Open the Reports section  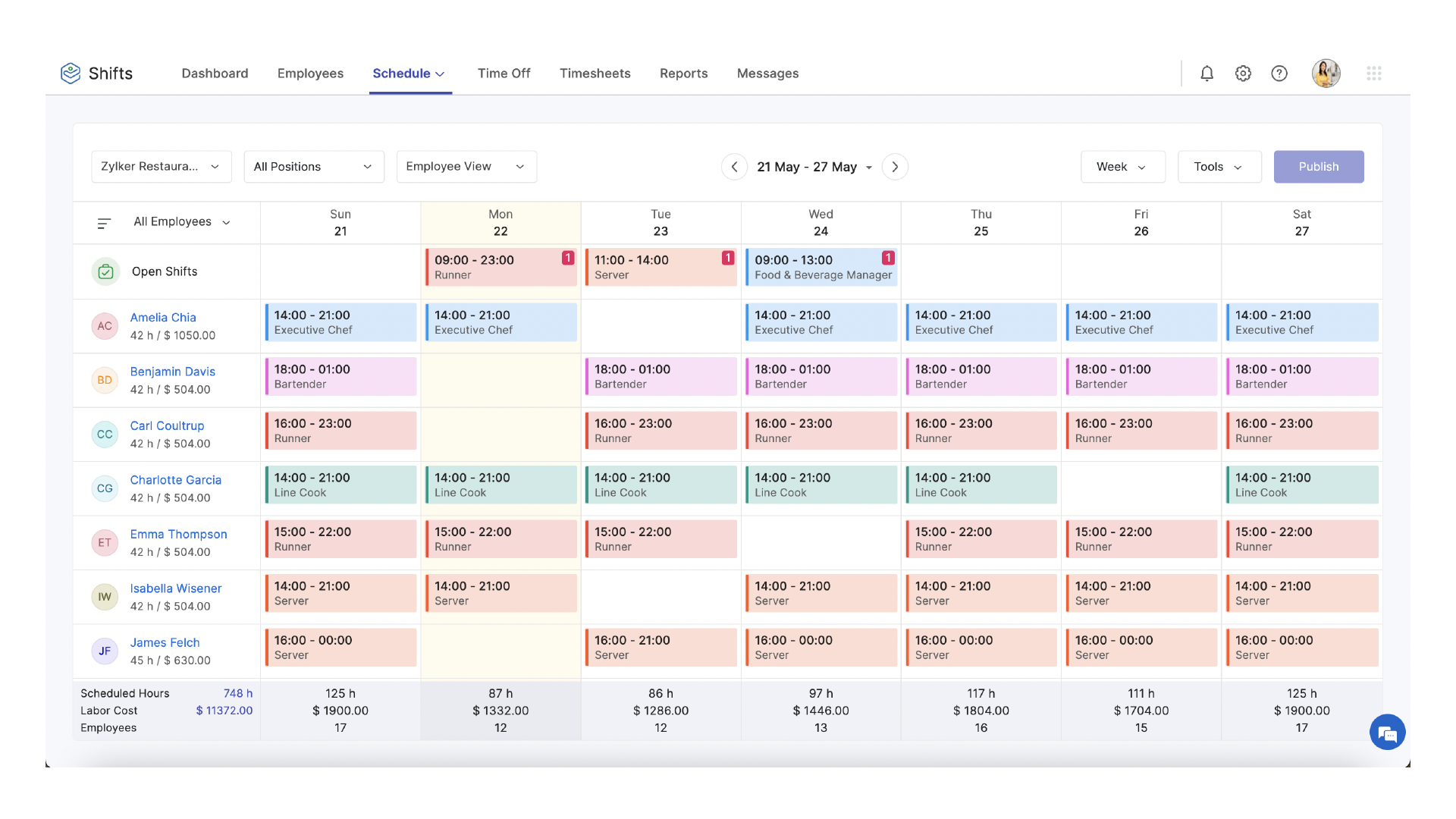[x=683, y=73]
